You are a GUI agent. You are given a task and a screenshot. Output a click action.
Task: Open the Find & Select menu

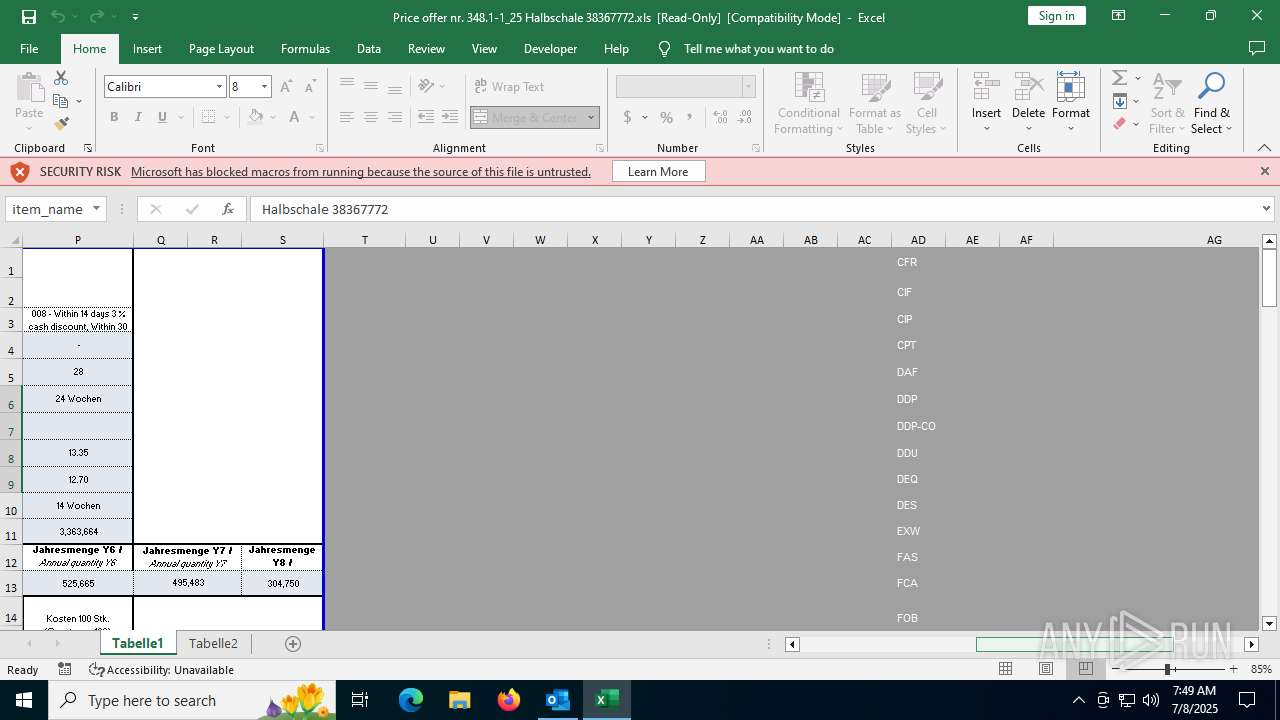pos(1212,103)
